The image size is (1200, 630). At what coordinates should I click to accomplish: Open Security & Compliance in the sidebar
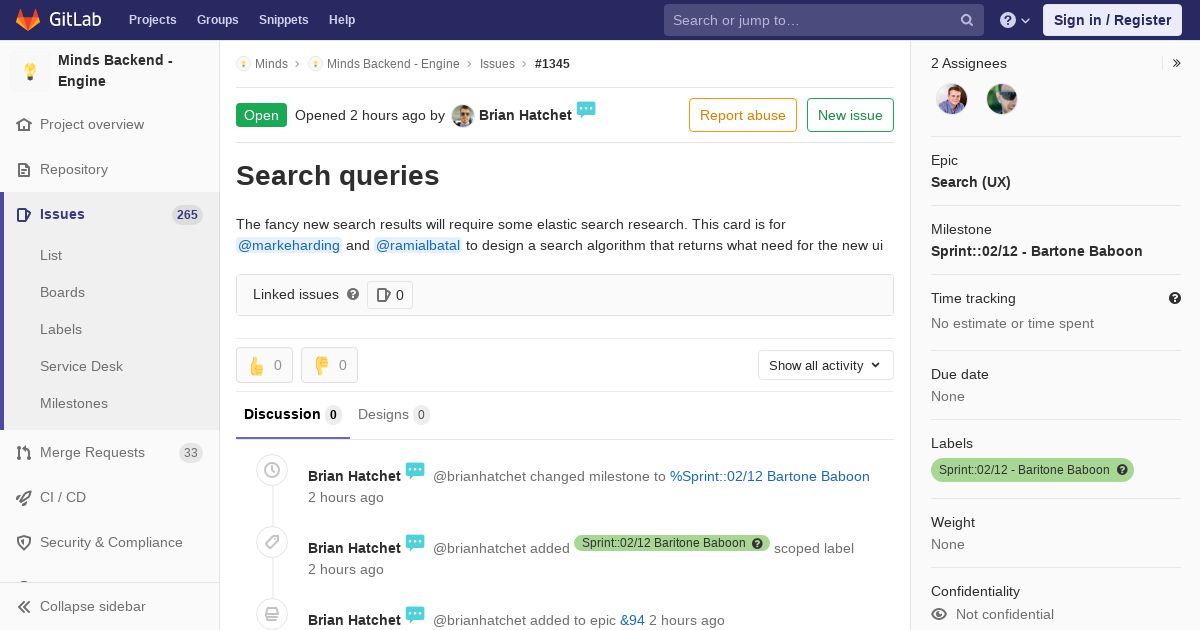tap(110, 542)
